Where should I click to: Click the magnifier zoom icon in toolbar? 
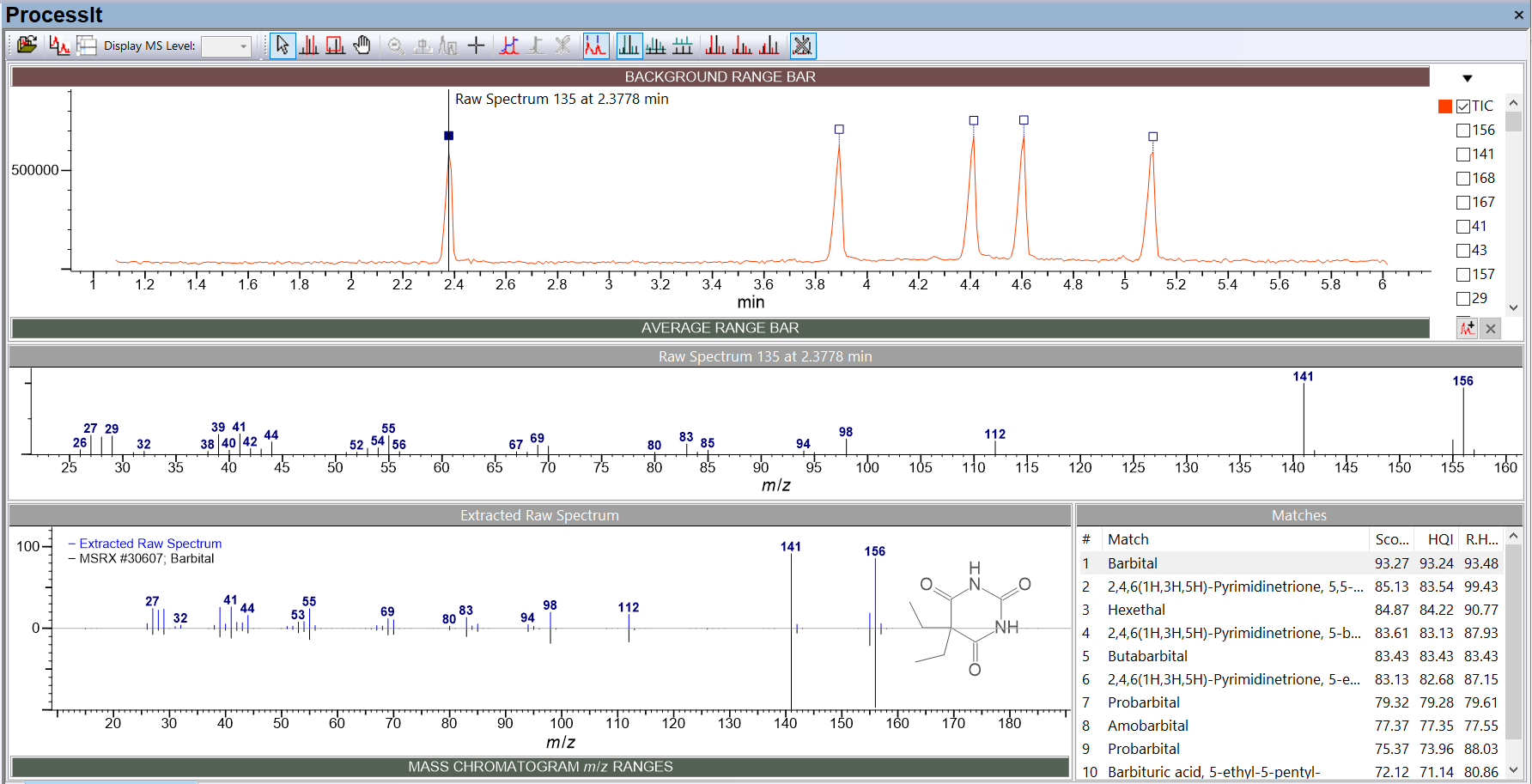[x=396, y=46]
